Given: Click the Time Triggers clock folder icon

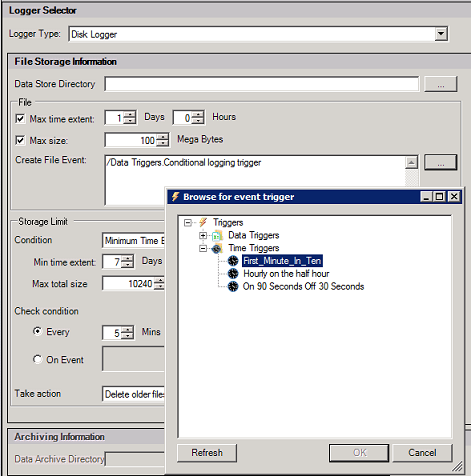Looking at the screenshot, I should (x=217, y=248).
